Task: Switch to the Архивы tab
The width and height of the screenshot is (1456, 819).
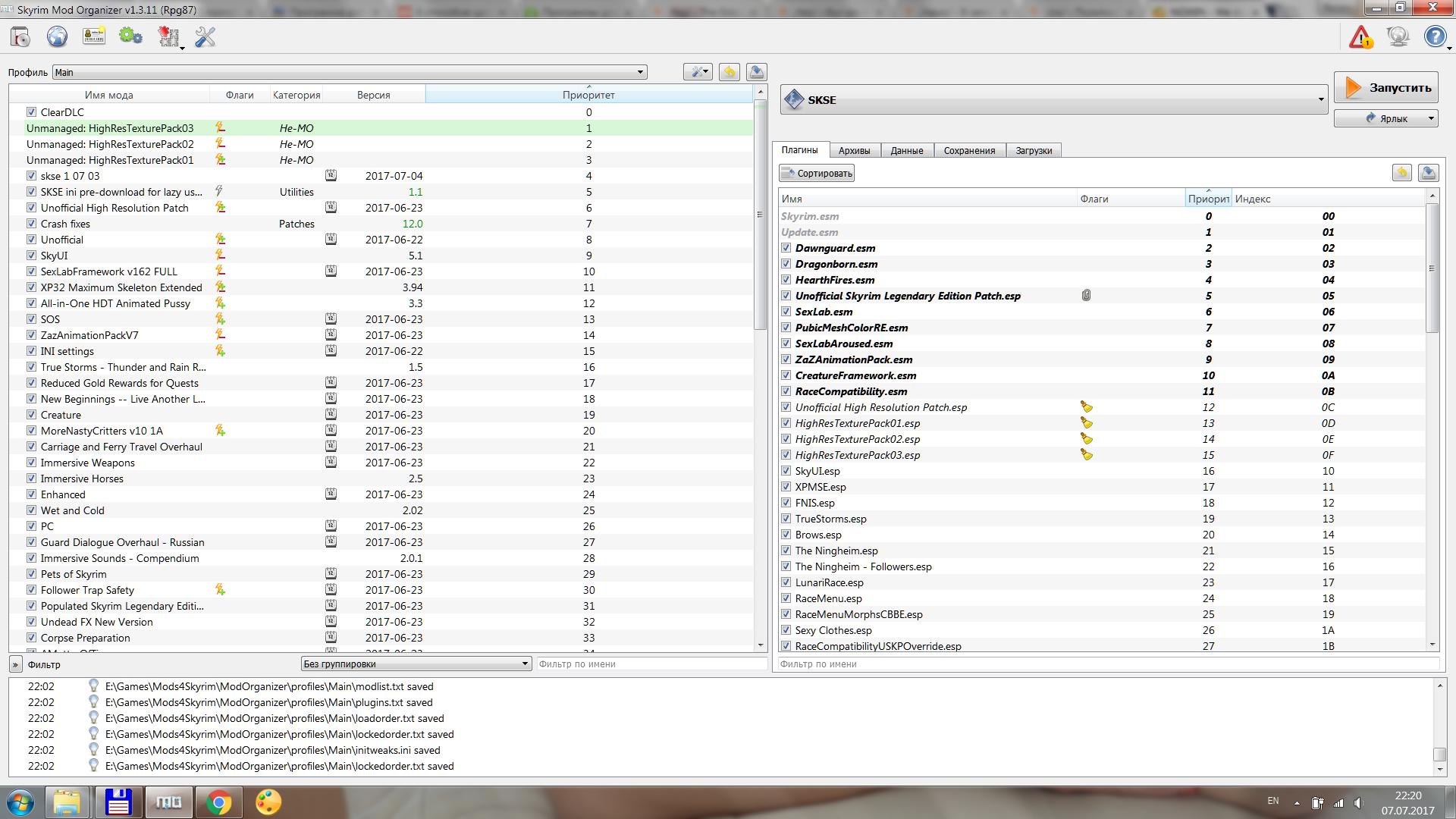Action: click(x=854, y=150)
